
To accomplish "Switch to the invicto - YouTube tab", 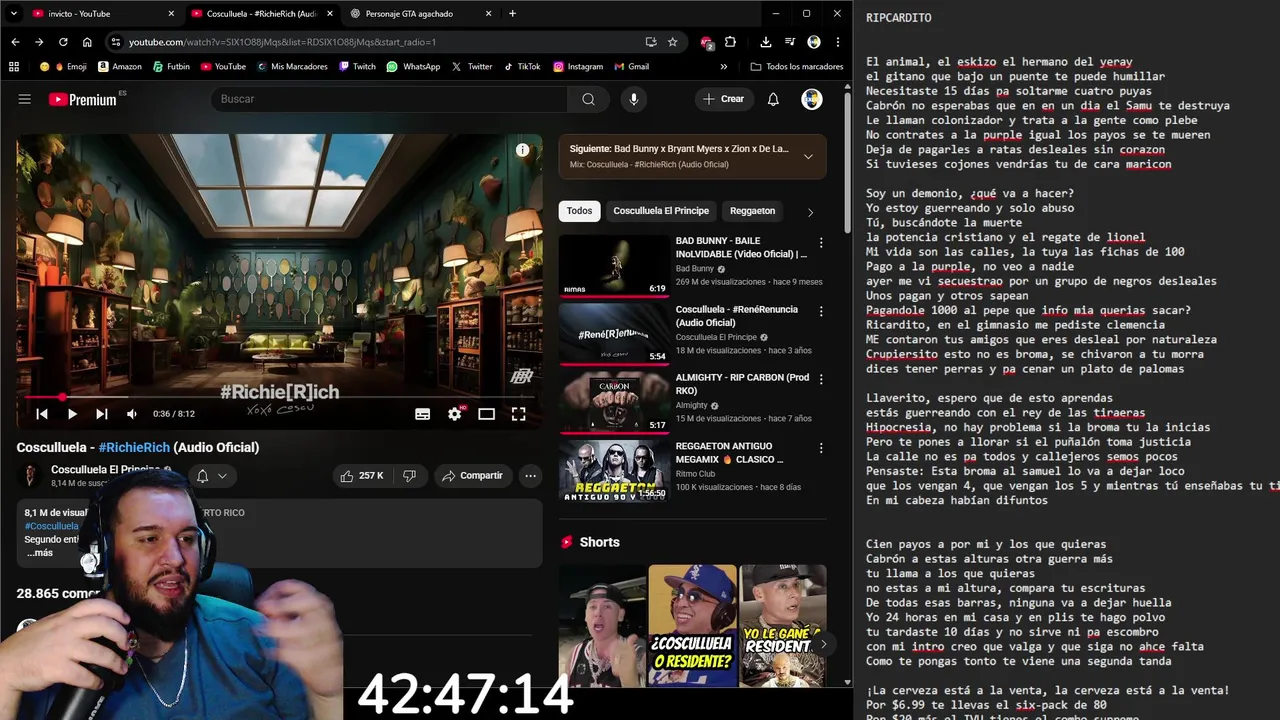I will click(100, 13).
